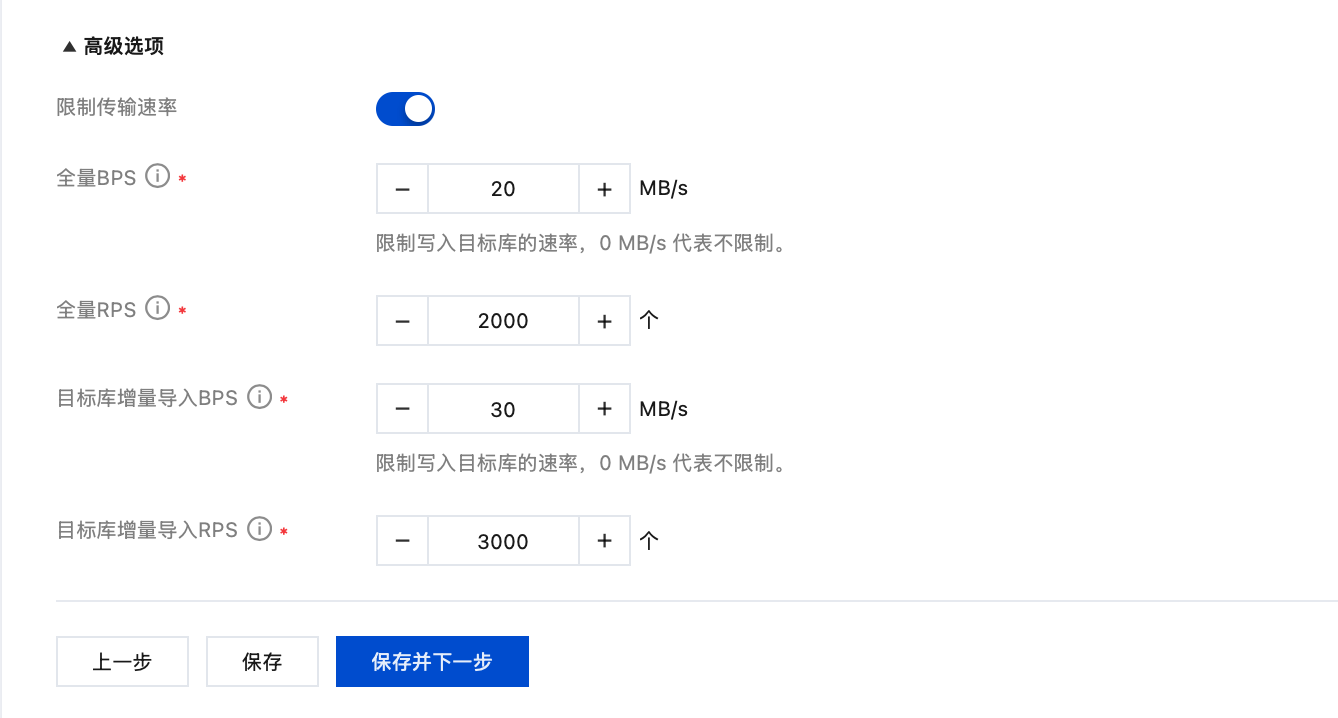Click the info icon beside 目标库增量导入RPS
The height and width of the screenshot is (718, 1338).
point(259,529)
